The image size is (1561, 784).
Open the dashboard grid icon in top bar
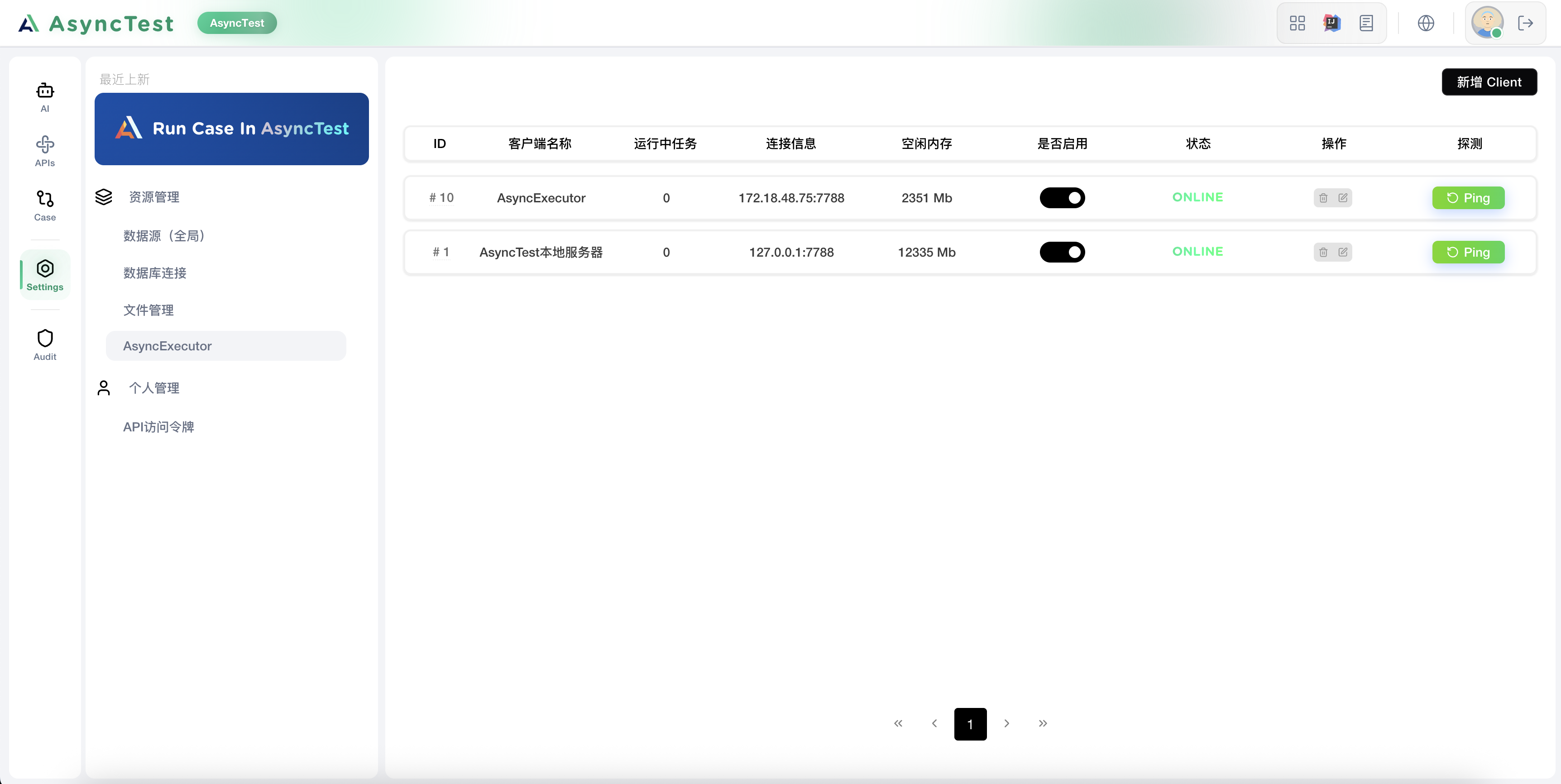point(1297,23)
